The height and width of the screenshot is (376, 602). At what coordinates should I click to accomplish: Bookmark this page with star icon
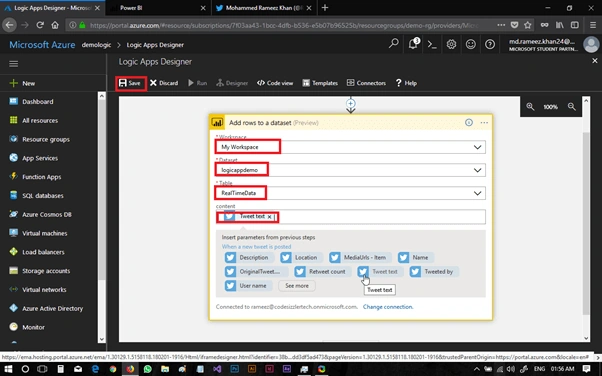click(528, 25)
